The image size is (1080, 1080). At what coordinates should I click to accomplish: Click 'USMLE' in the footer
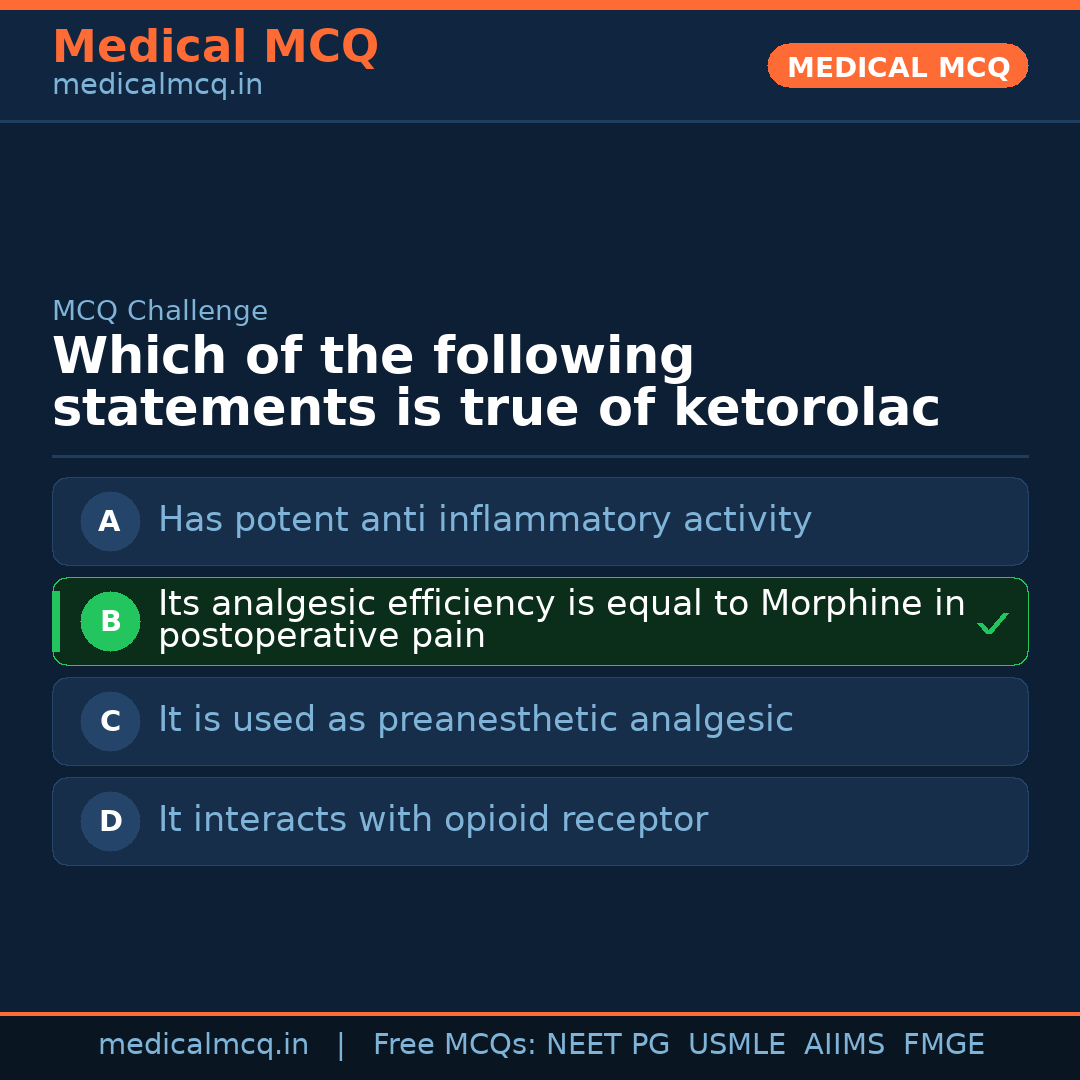736,1045
